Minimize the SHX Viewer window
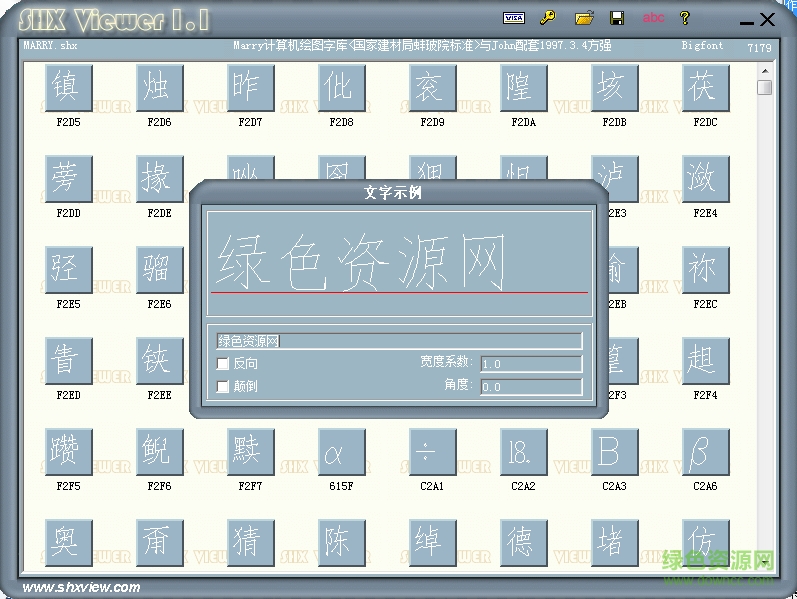Screen dimensions: 797x599 coord(747,22)
